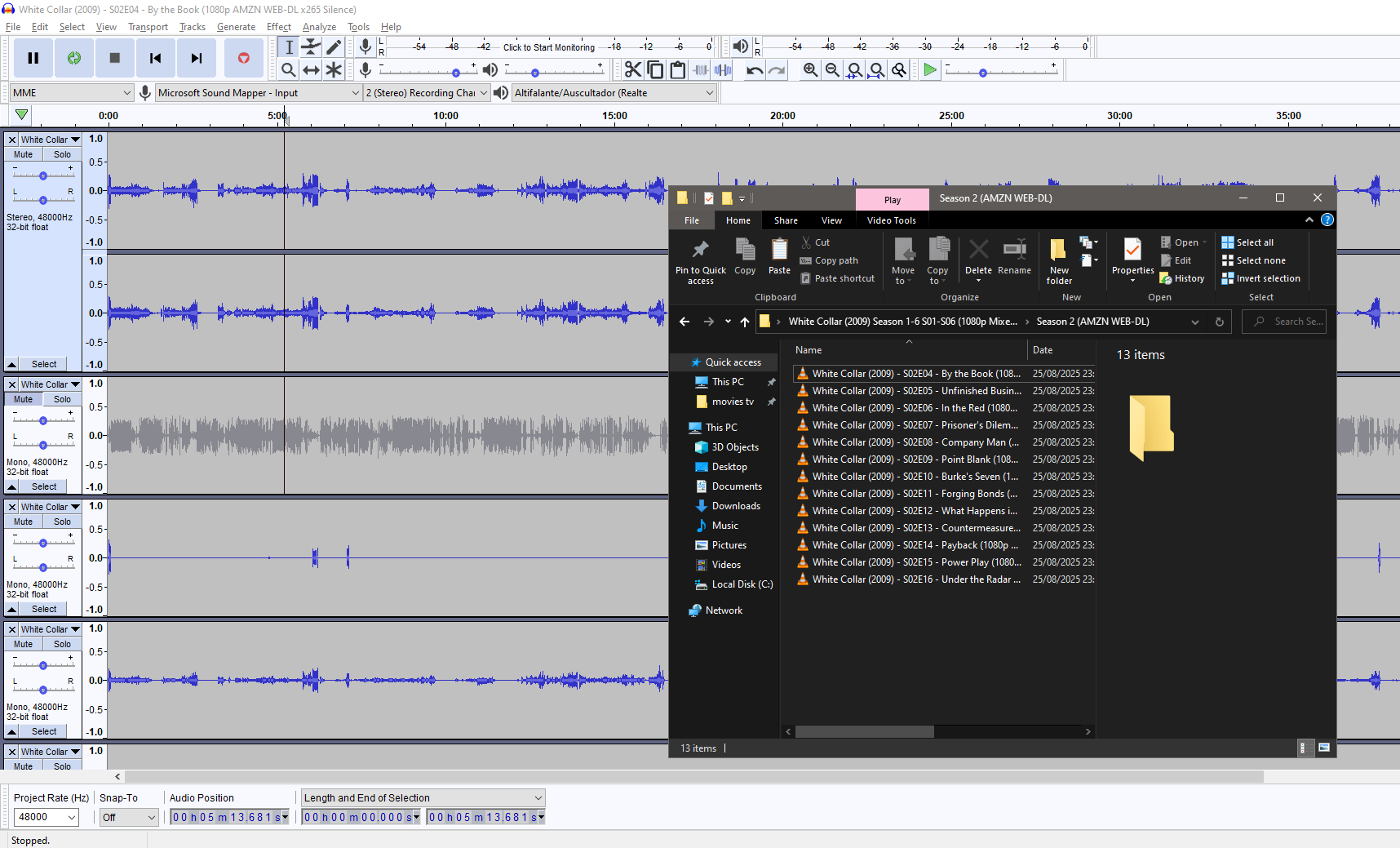This screenshot has width=1400, height=848.
Task: Click the Fit selection to width icon
Action: [854, 70]
